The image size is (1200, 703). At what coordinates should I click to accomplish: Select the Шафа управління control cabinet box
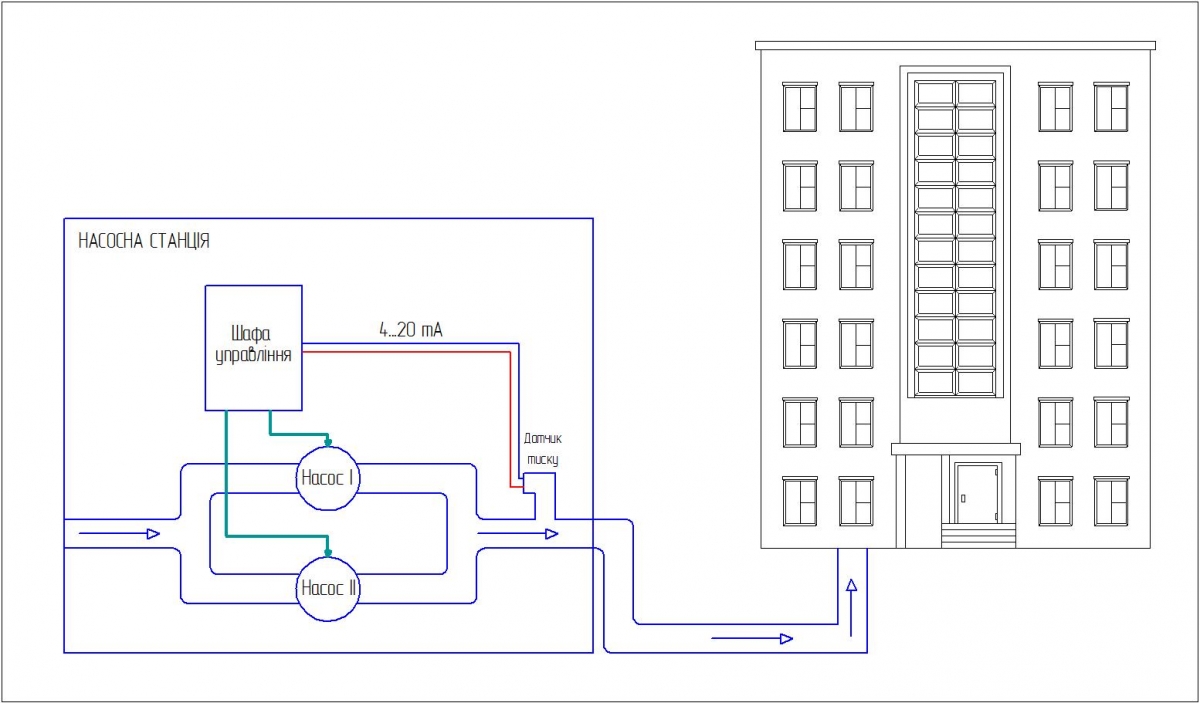(254, 347)
